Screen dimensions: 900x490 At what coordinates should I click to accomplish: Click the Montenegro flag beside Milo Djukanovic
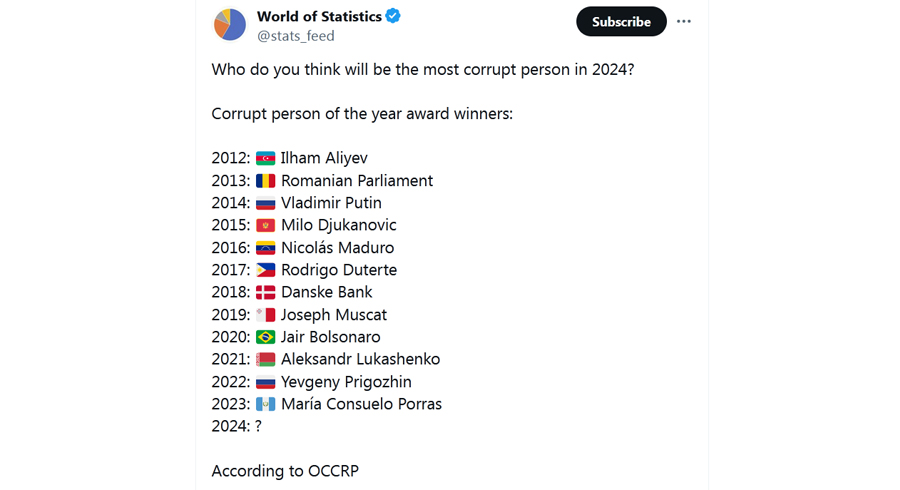[265, 225]
